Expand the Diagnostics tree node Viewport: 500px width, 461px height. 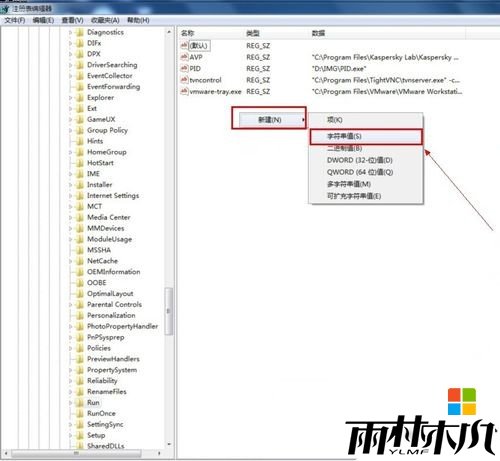(x=70, y=32)
